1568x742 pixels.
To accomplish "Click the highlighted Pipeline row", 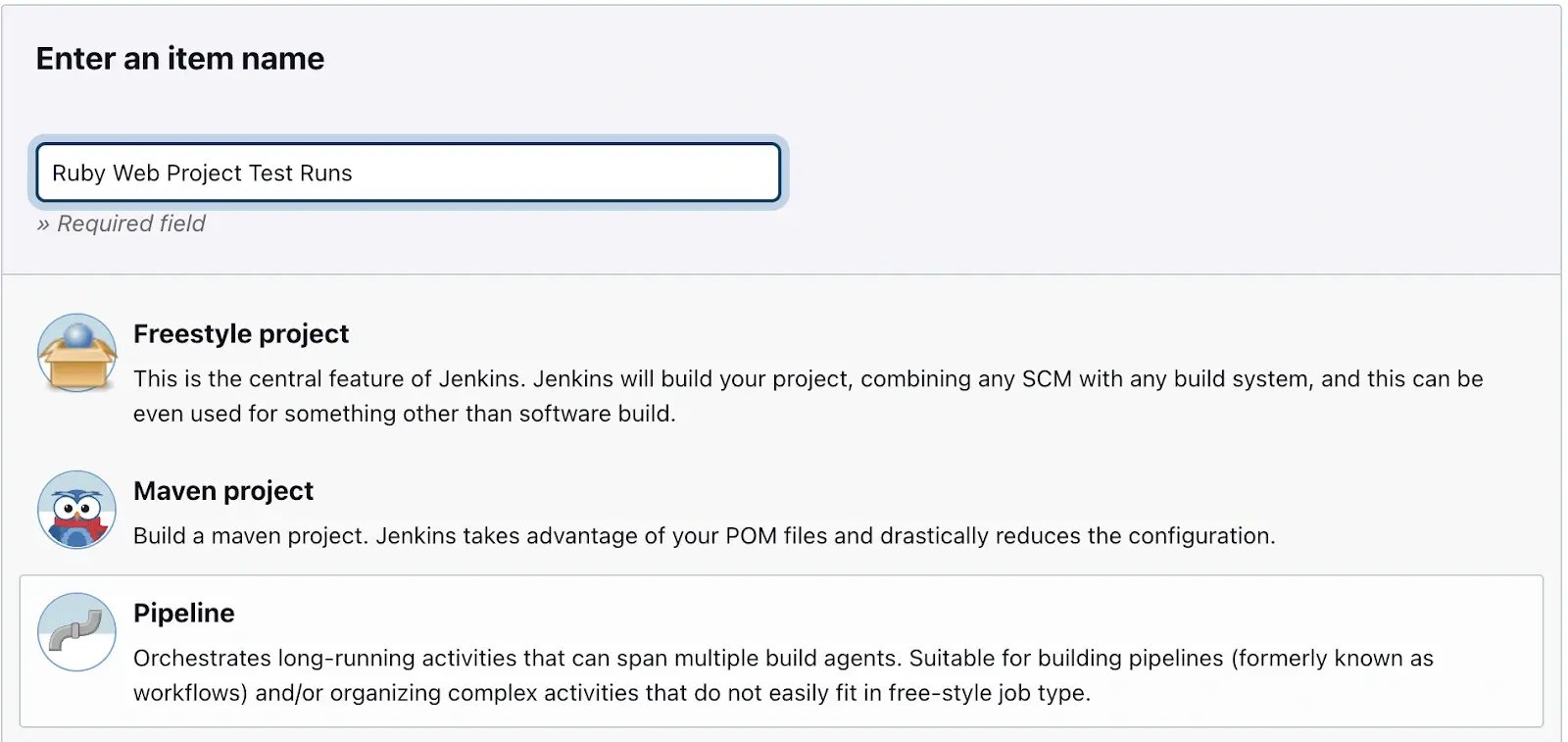I will pos(784,649).
